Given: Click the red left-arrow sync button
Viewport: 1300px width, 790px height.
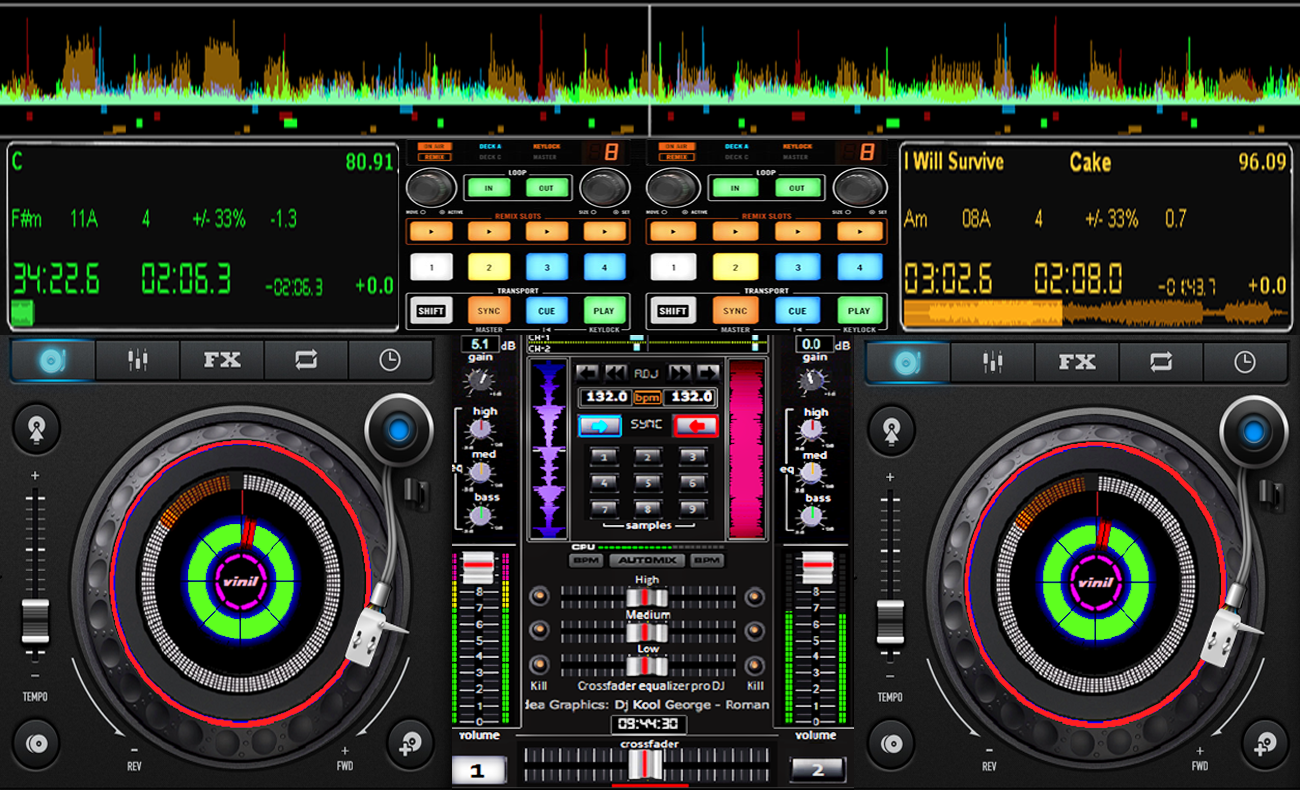Looking at the screenshot, I should (695, 426).
